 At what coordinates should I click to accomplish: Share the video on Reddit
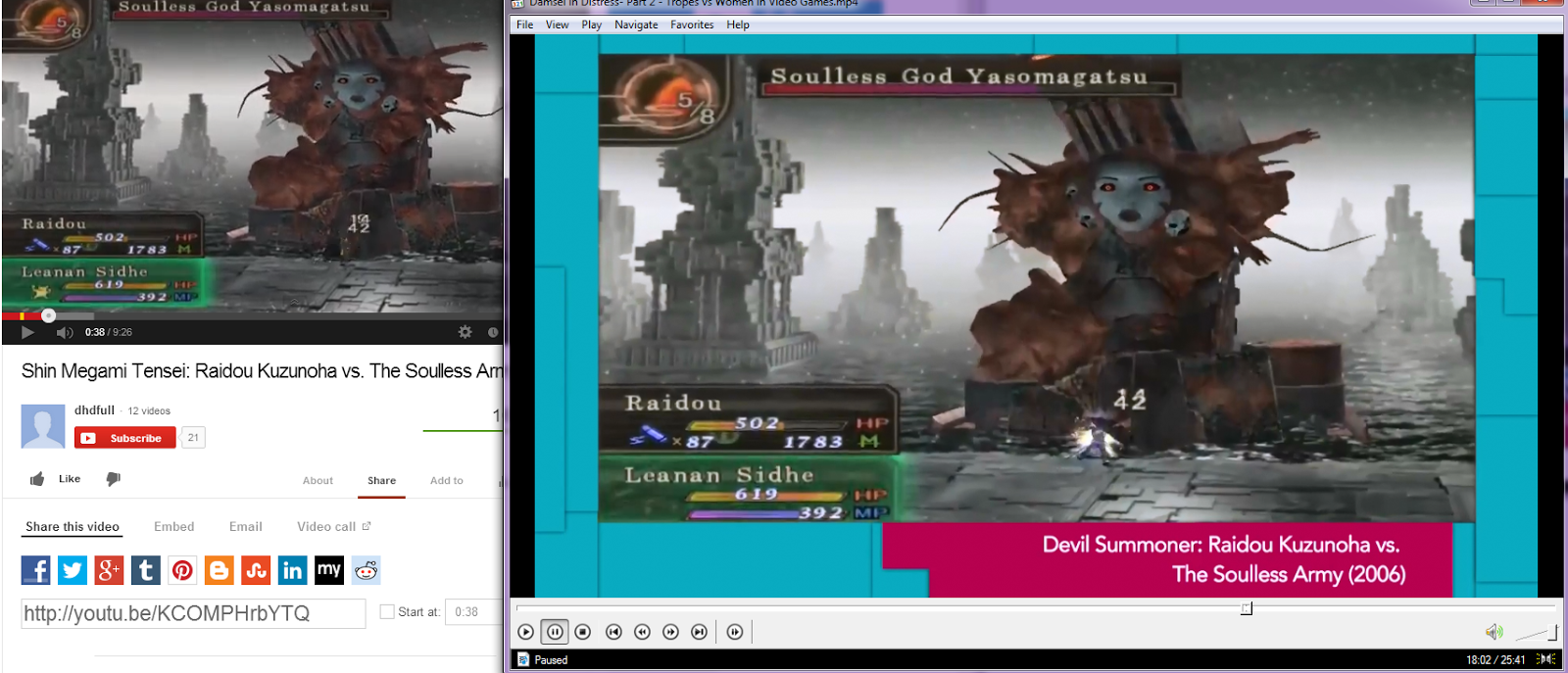(x=367, y=570)
